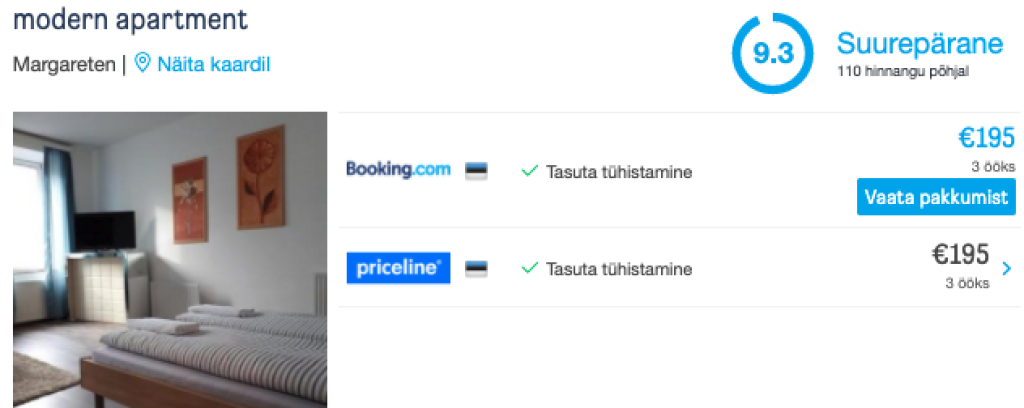Select the €195 priceline price
1024x408 pixels.
(960, 254)
